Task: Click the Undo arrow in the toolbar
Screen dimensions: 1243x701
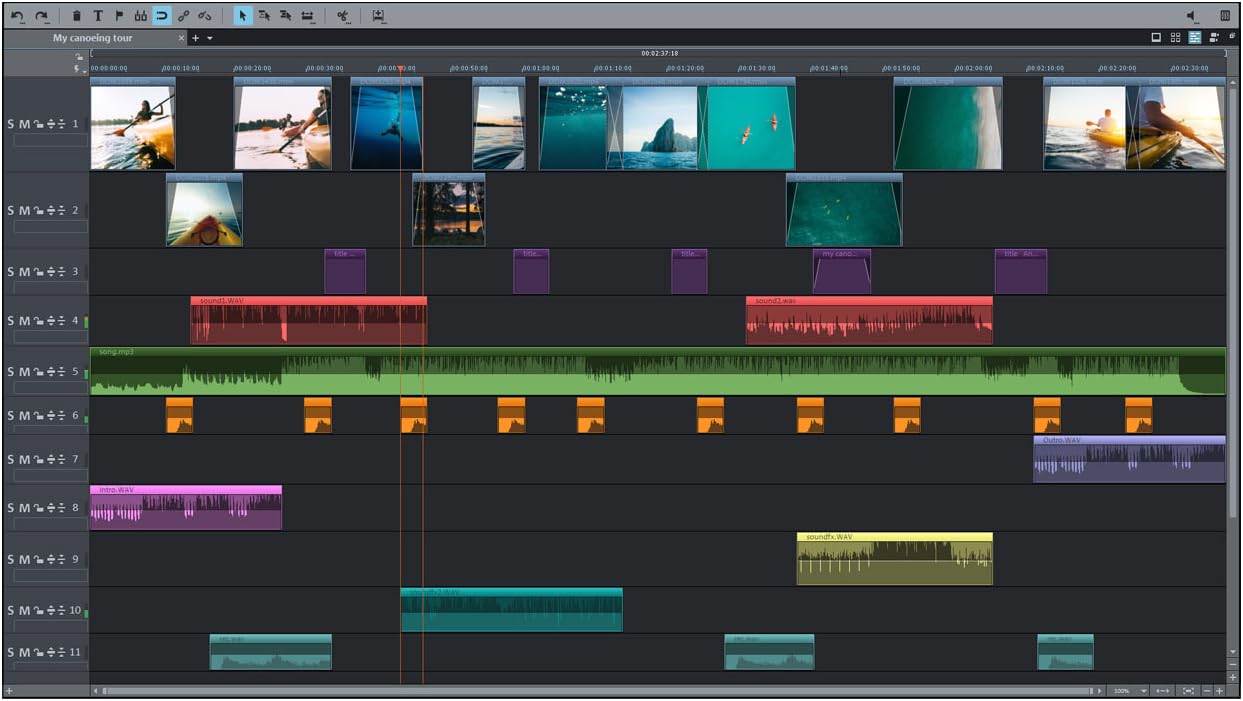Action: click(x=17, y=16)
